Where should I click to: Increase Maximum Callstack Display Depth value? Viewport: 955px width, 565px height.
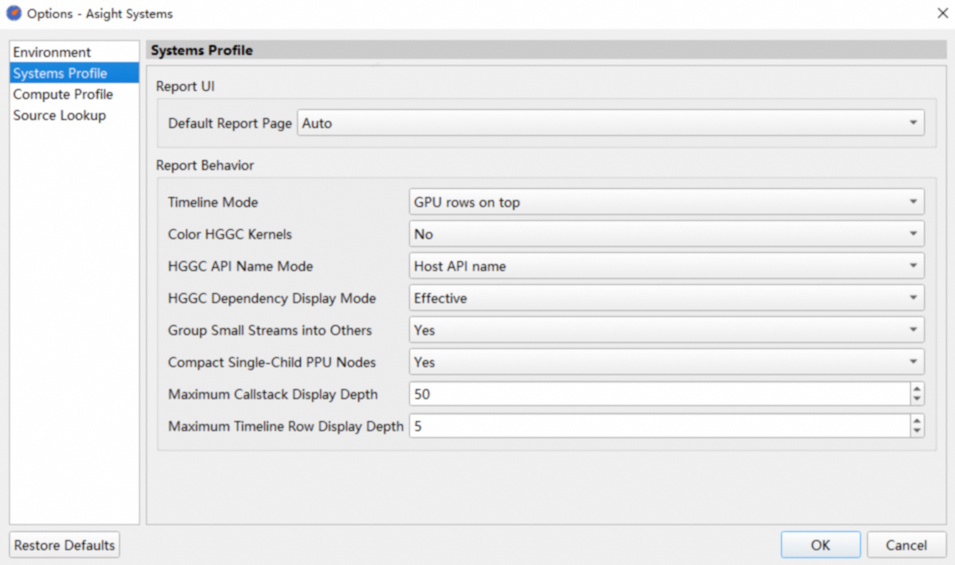[917, 388]
